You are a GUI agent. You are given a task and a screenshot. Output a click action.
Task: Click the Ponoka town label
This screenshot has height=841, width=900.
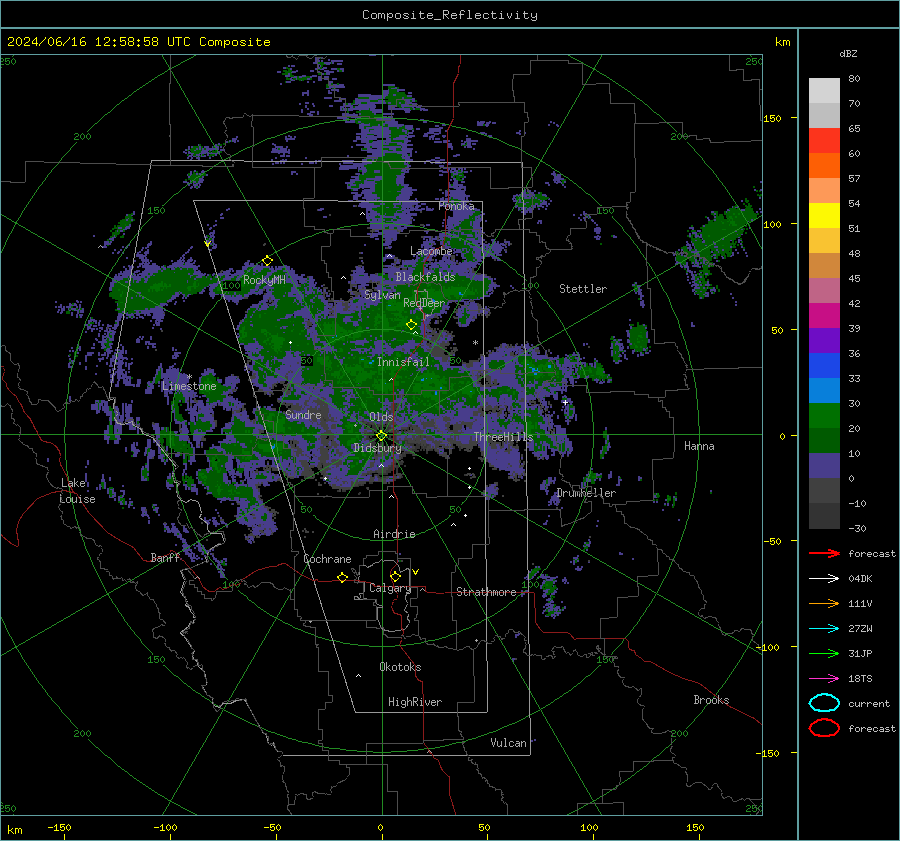coord(456,206)
